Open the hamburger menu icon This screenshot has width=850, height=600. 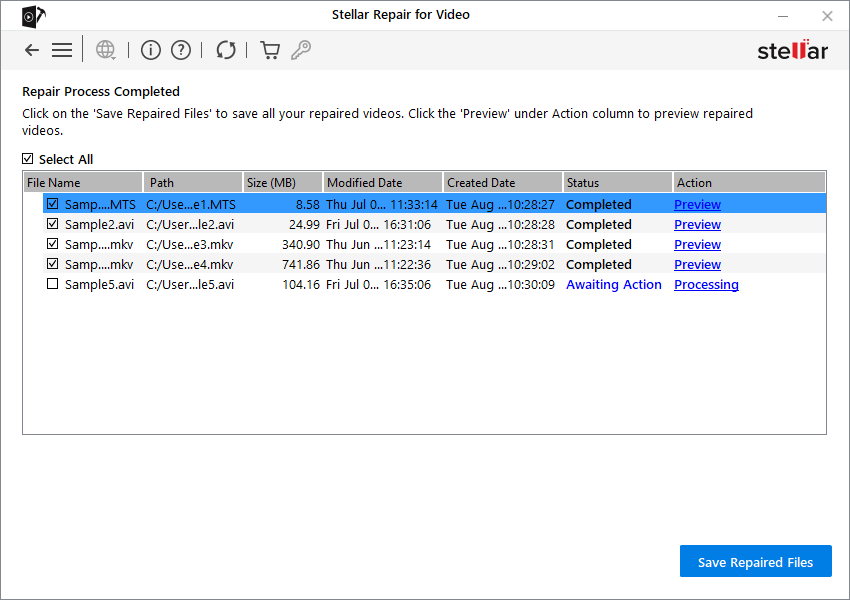tap(62, 50)
